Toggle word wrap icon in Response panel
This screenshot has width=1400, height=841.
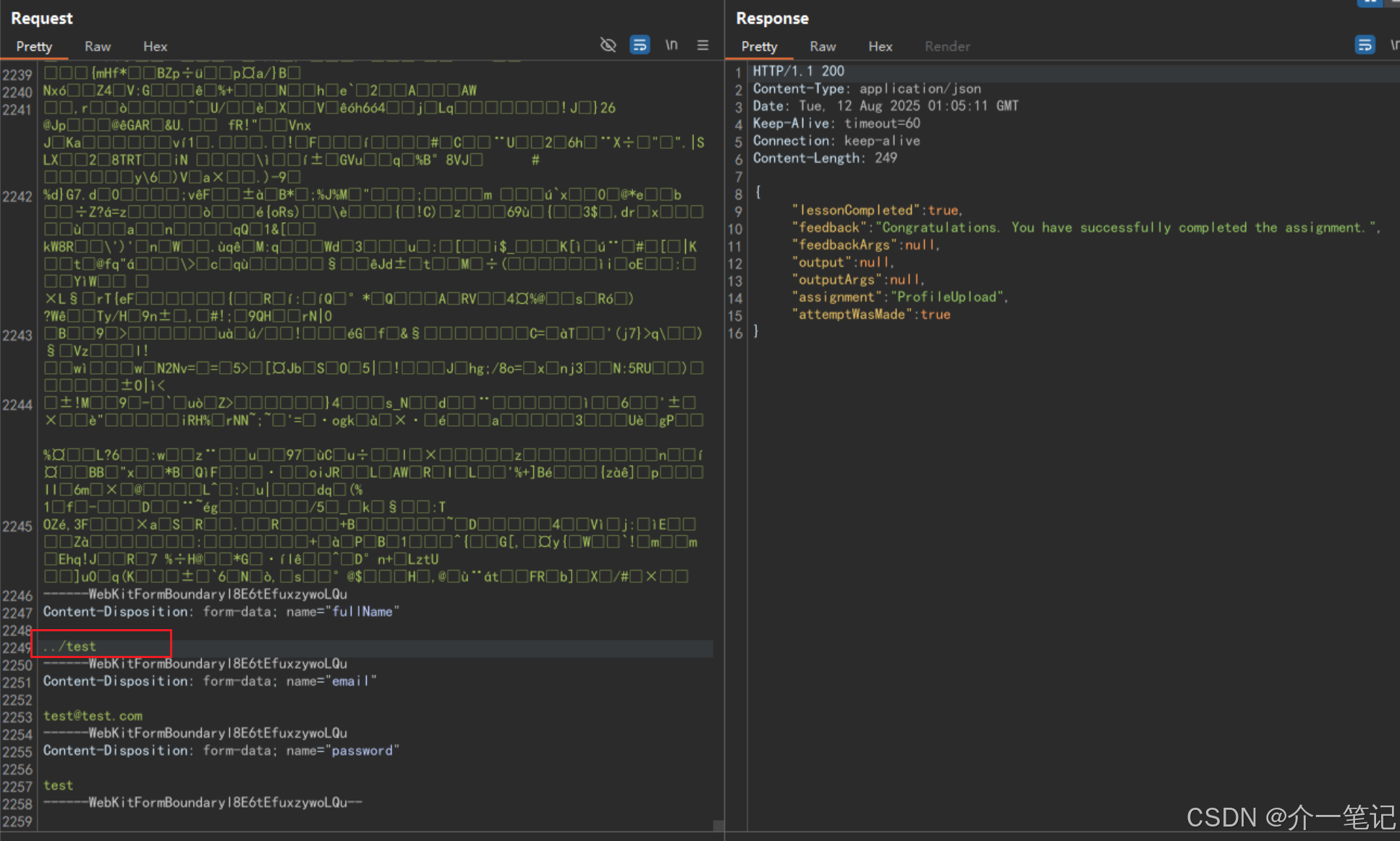[x=1365, y=45]
